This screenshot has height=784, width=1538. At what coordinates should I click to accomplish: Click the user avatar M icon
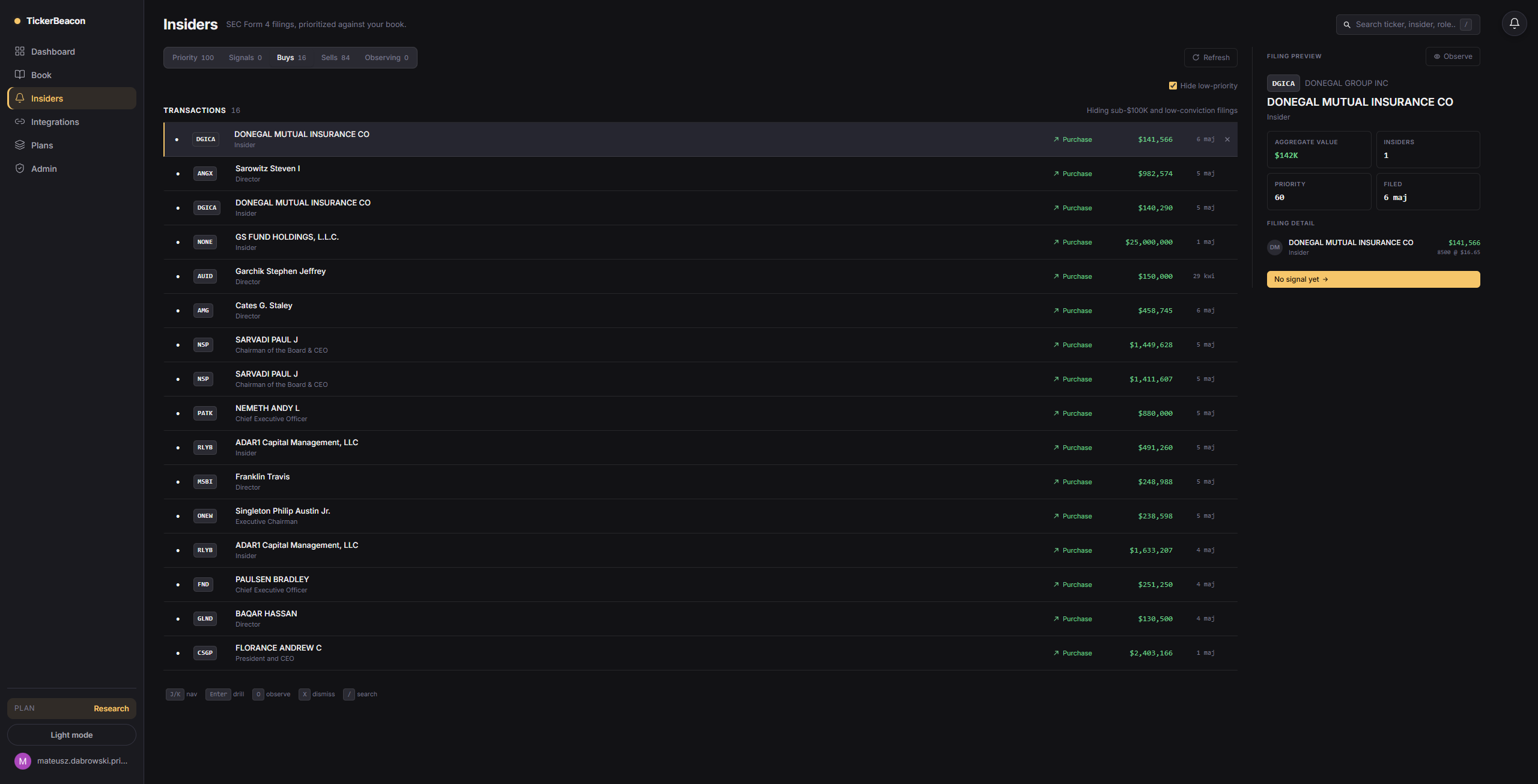pyautogui.click(x=23, y=761)
